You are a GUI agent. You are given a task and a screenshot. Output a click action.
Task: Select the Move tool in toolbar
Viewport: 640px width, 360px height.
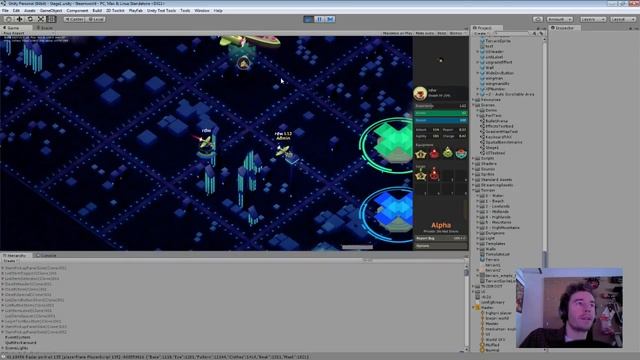tap(19, 19)
